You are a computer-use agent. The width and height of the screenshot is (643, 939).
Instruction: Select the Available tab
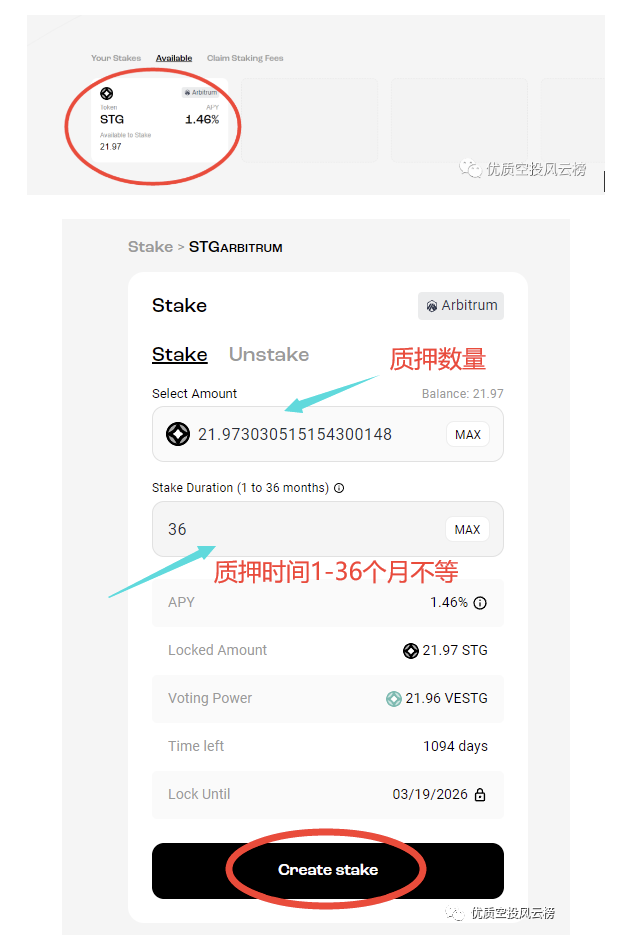[174, 58]
